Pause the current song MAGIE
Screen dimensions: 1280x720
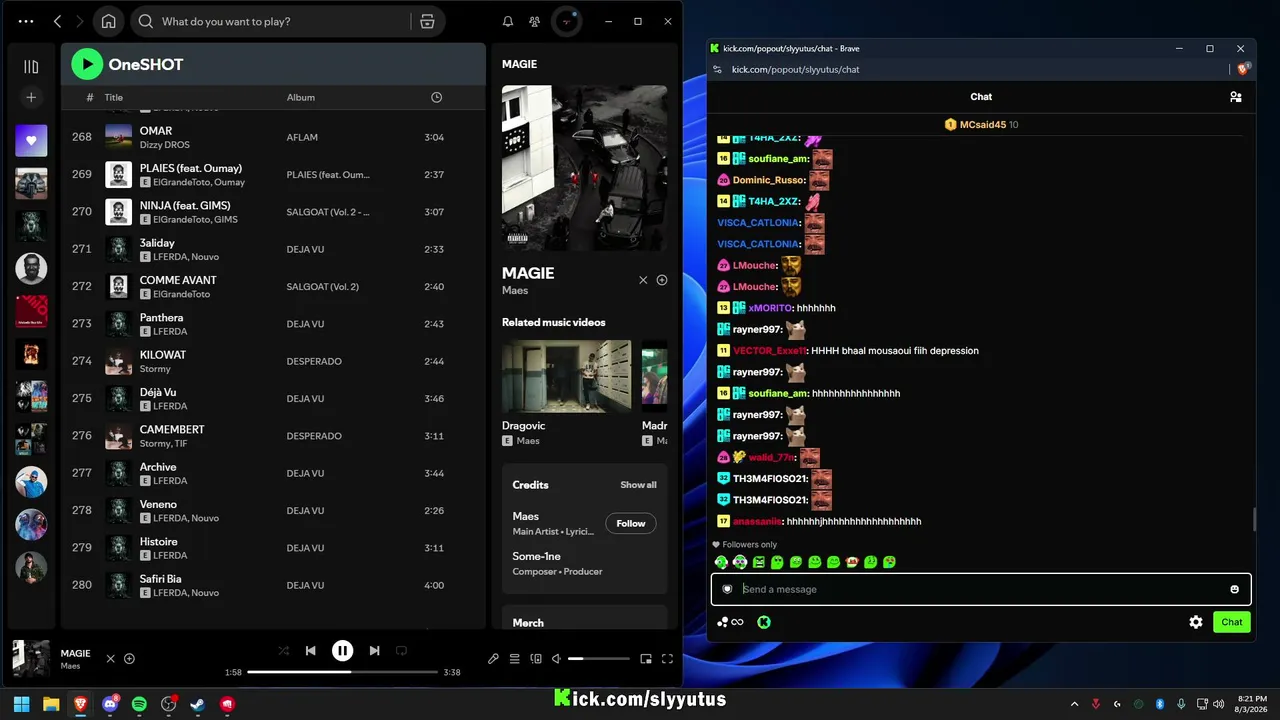pos(342,651)
